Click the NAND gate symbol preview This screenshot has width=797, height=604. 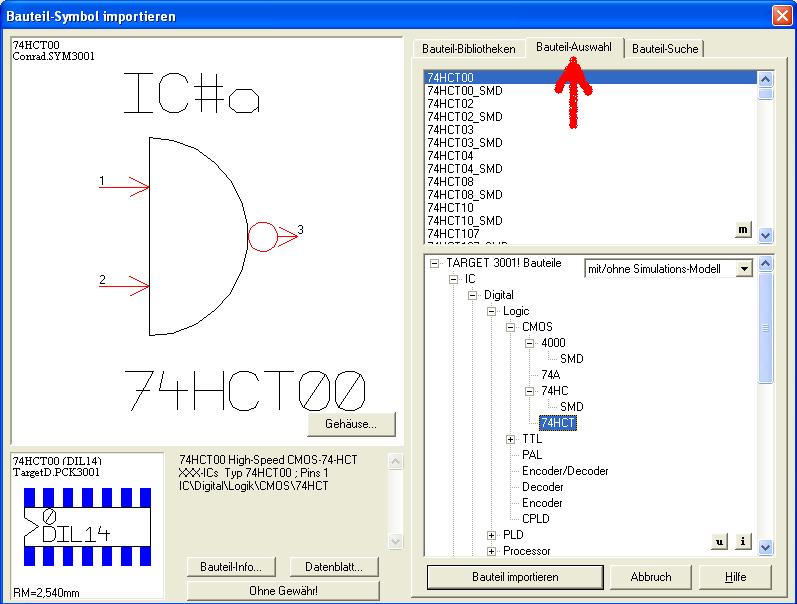(x=200, y=235)
